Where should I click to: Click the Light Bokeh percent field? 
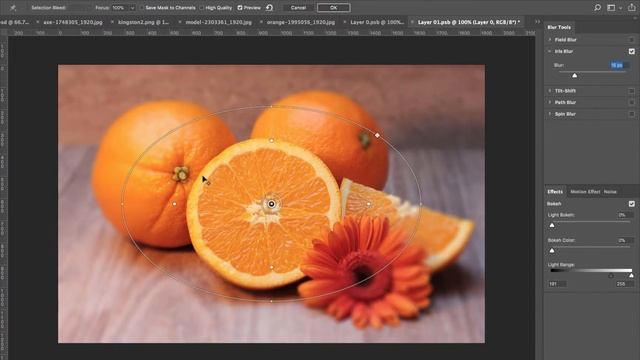624,215
